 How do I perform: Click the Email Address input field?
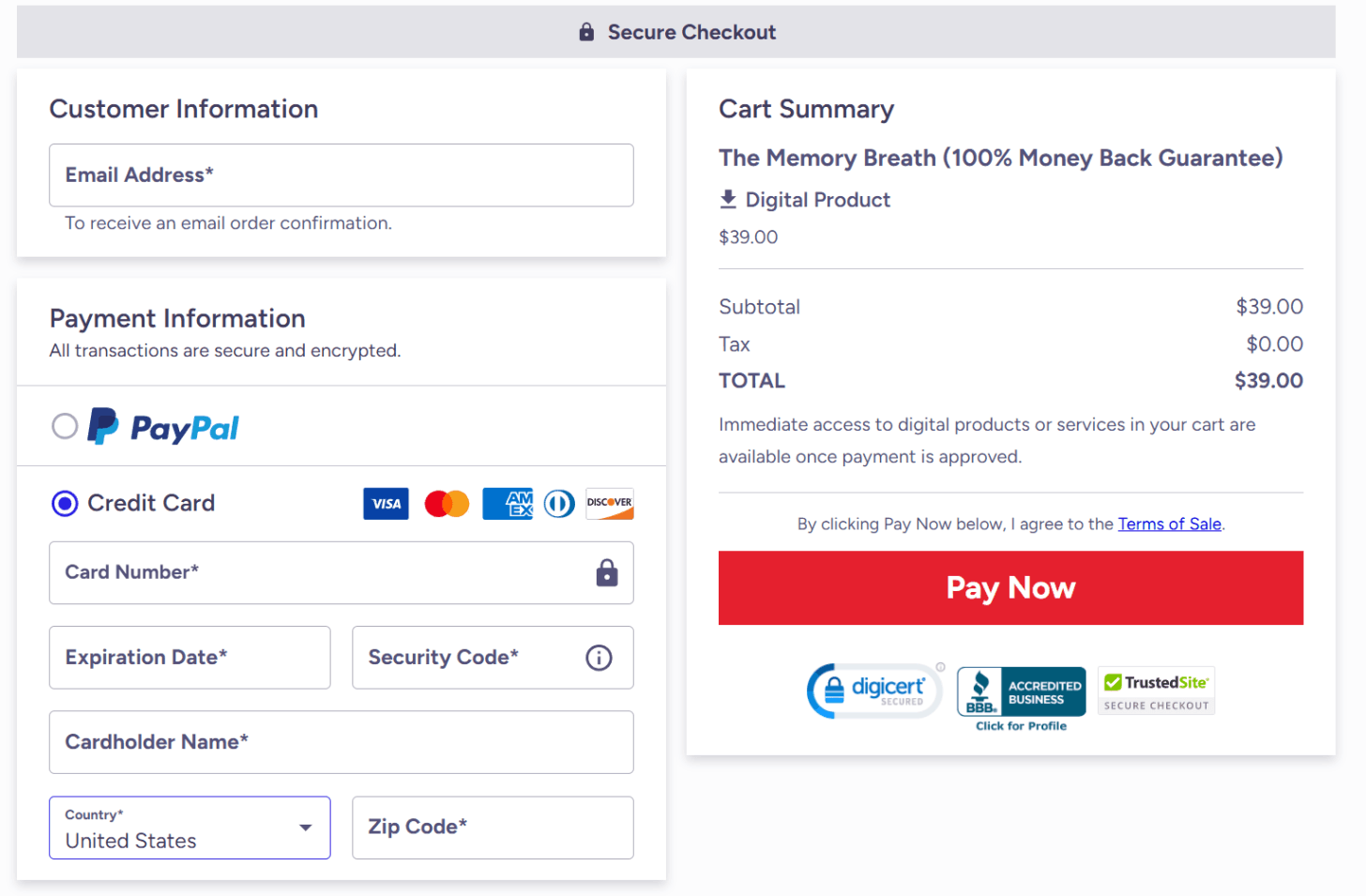point(341,175)
